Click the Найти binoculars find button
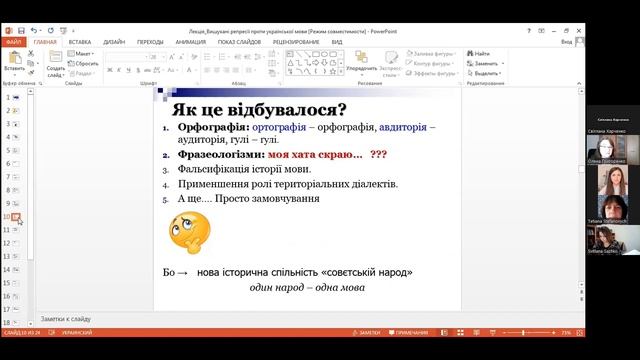The width and height of the screenshot is (640, 360). [478, 53]
